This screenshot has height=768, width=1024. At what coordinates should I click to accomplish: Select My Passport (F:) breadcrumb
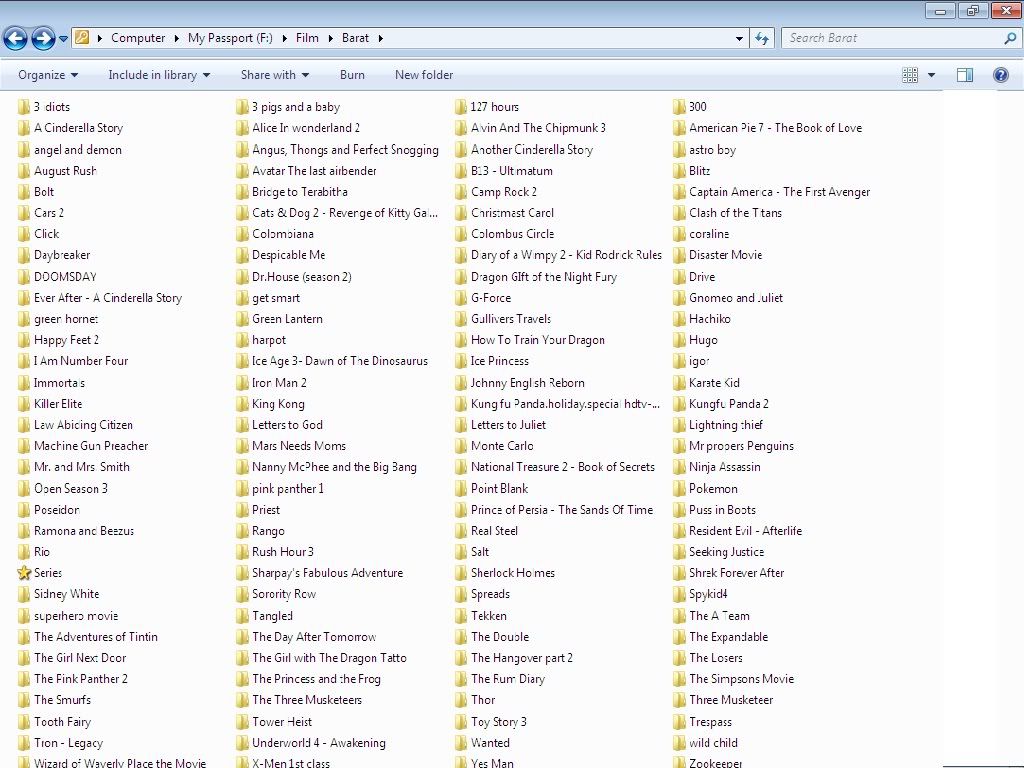click(x=230, y=38)
